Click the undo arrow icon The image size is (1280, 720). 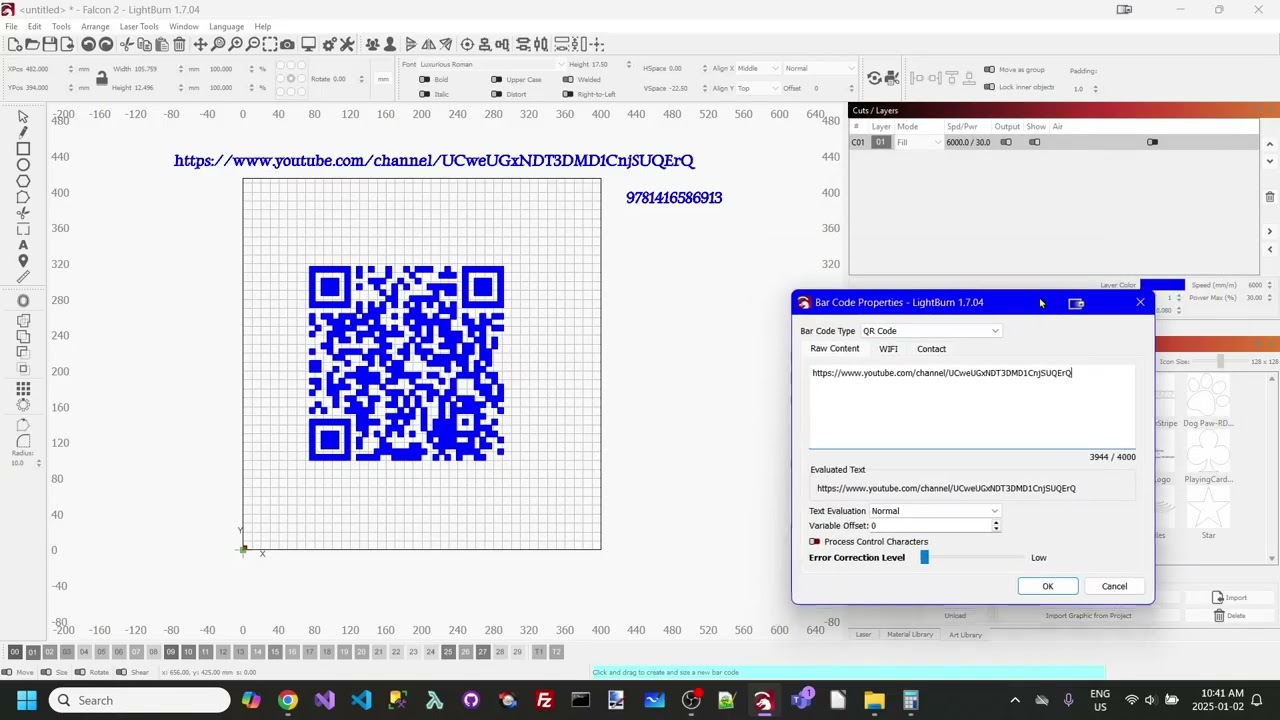(x=88, y=44)
